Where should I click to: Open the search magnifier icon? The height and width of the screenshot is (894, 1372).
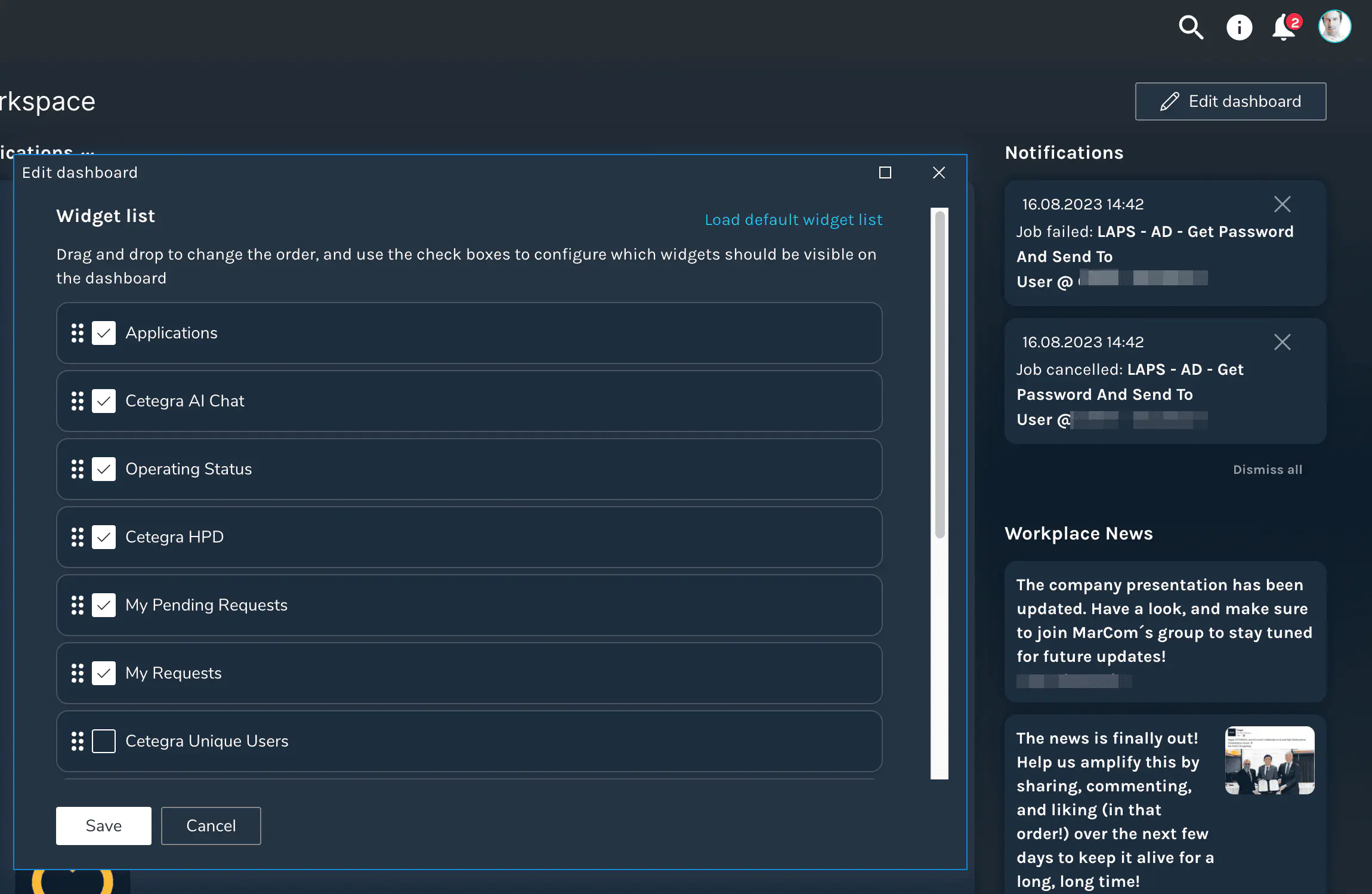(x=1191, y=27)
